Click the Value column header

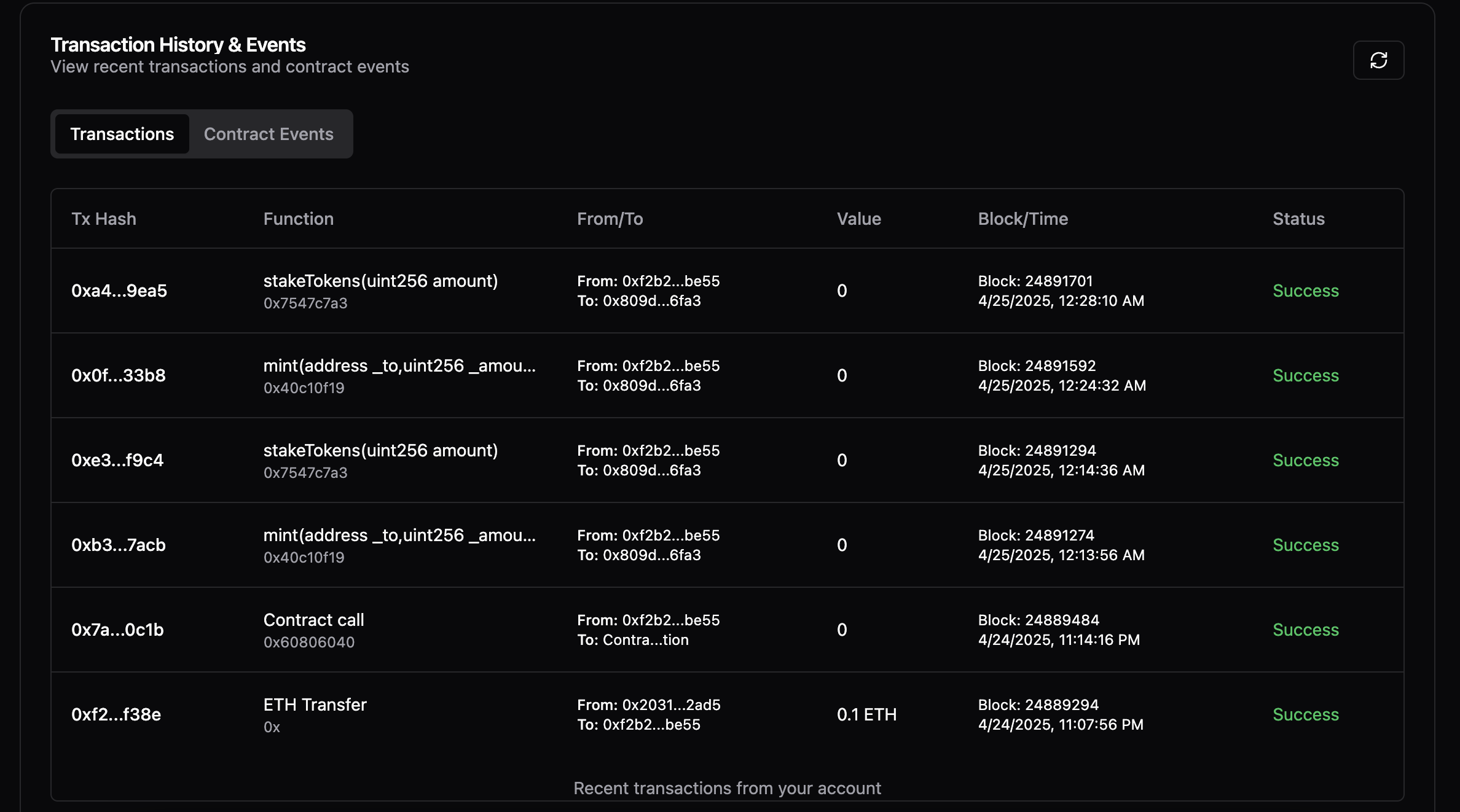click(858, 219)
